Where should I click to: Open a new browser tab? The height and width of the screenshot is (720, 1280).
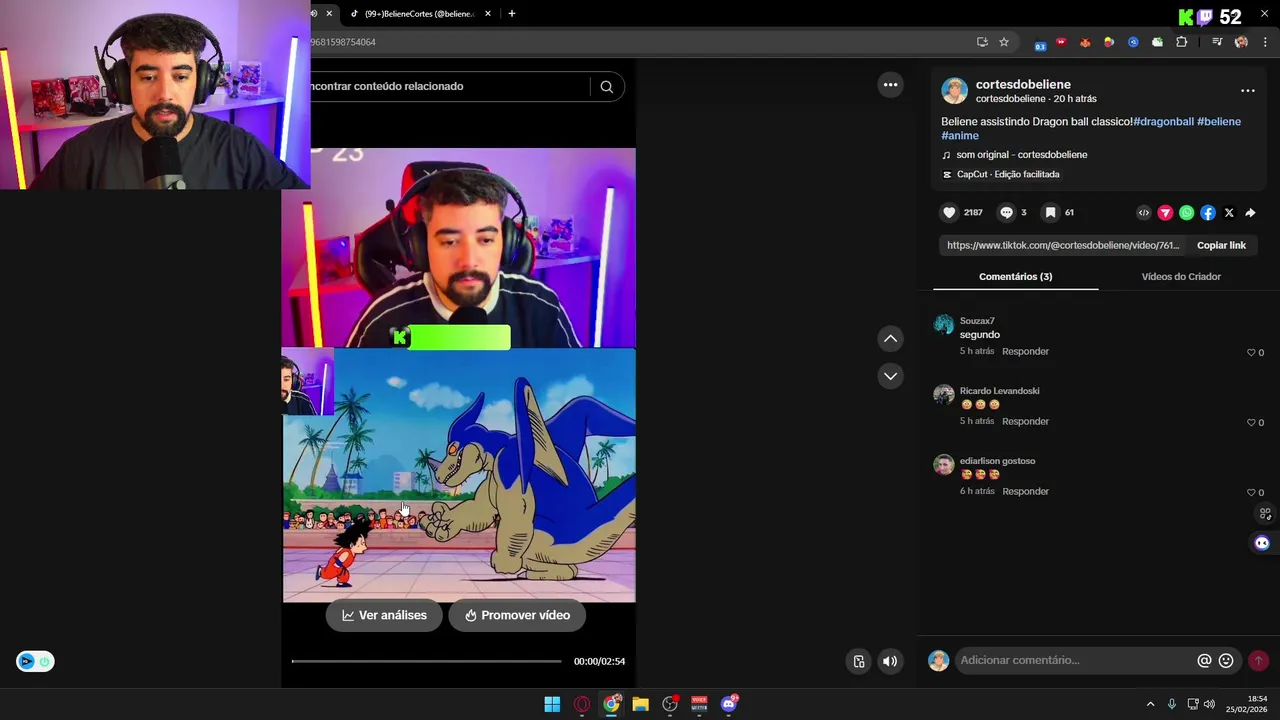(x=512, y=14)
